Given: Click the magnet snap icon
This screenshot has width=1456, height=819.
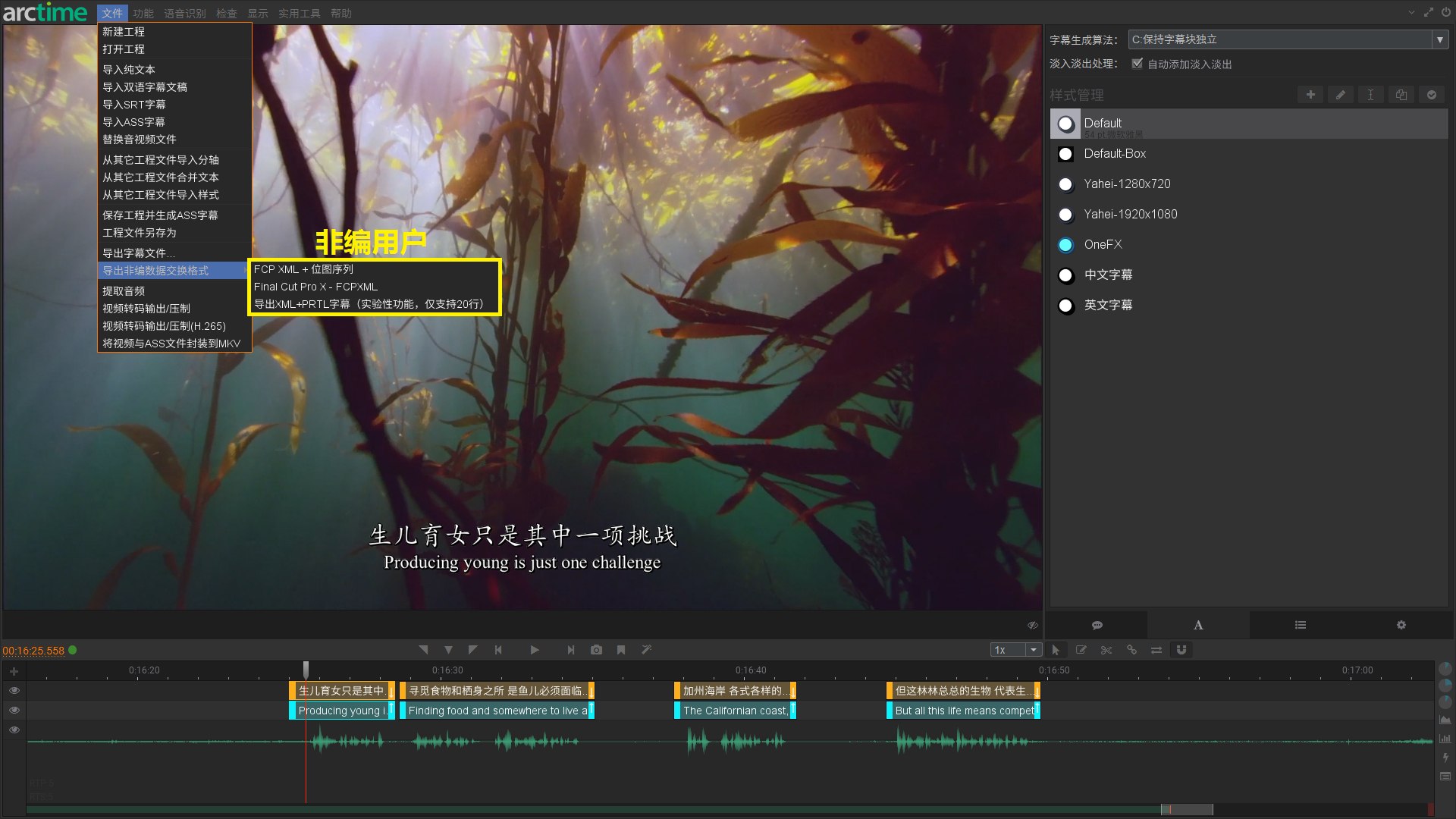Looking at the screenshot, I should point(1181,650).
